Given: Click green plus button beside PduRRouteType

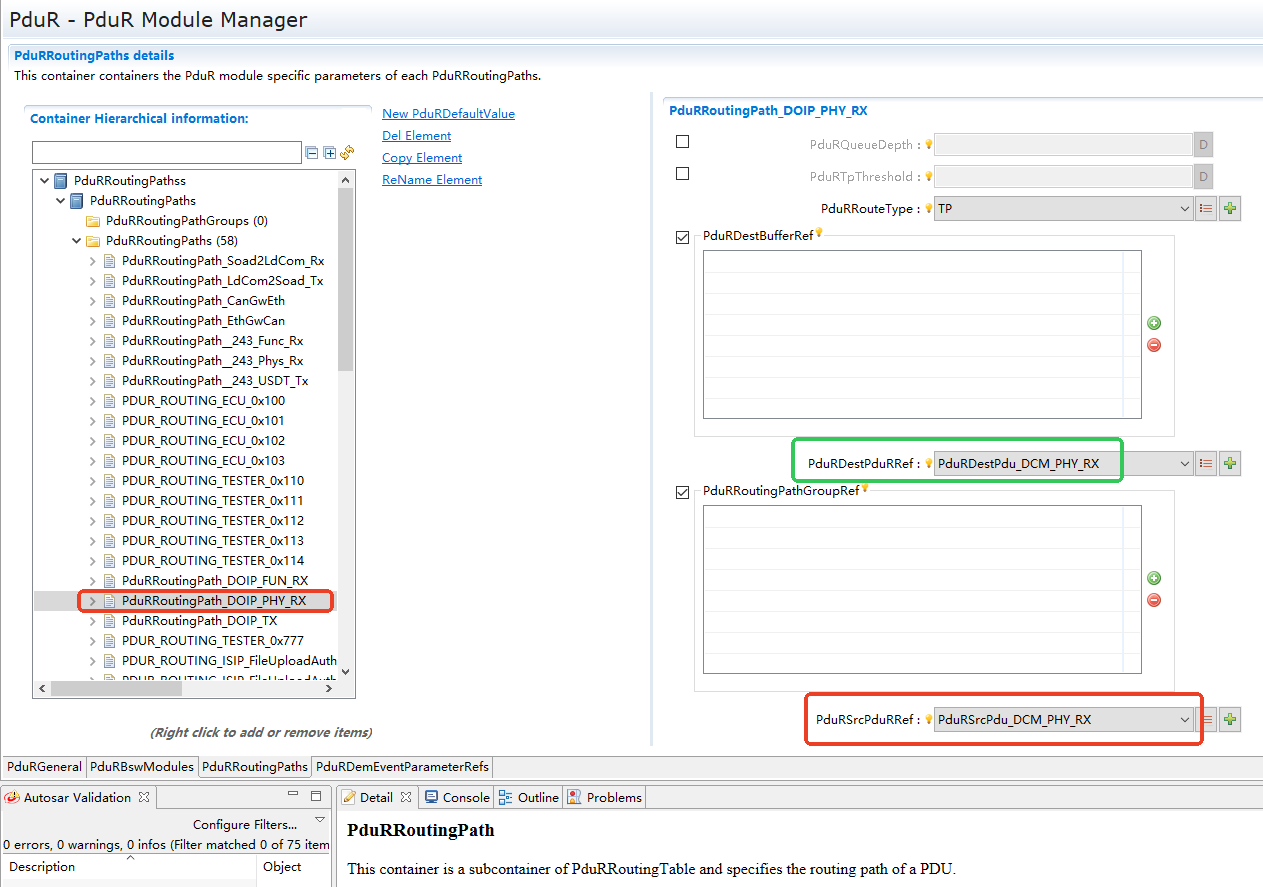Looking at the screenshot, I should point(1230,209).
